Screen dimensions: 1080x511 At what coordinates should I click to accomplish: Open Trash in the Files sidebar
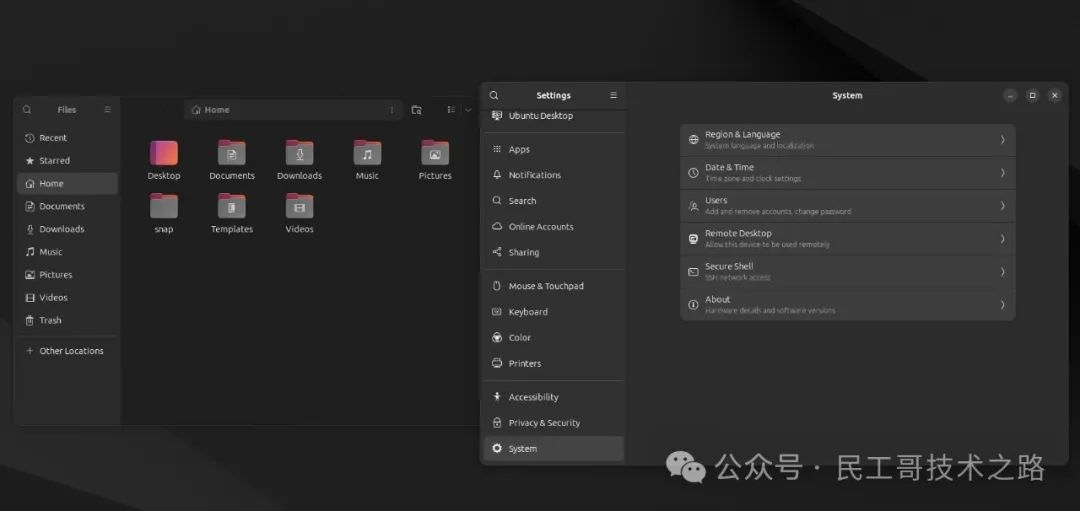point(67,320)
